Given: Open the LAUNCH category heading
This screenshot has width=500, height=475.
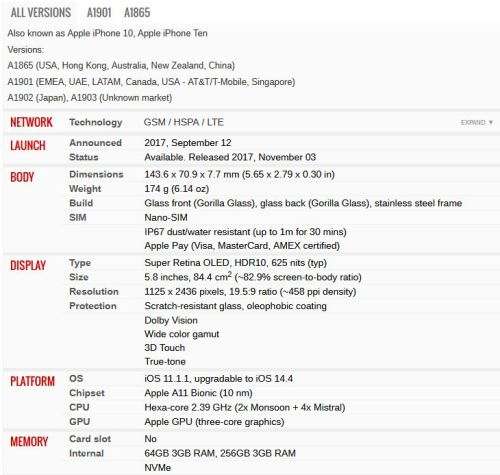Looking at the screenshot, I should point(28,145).
